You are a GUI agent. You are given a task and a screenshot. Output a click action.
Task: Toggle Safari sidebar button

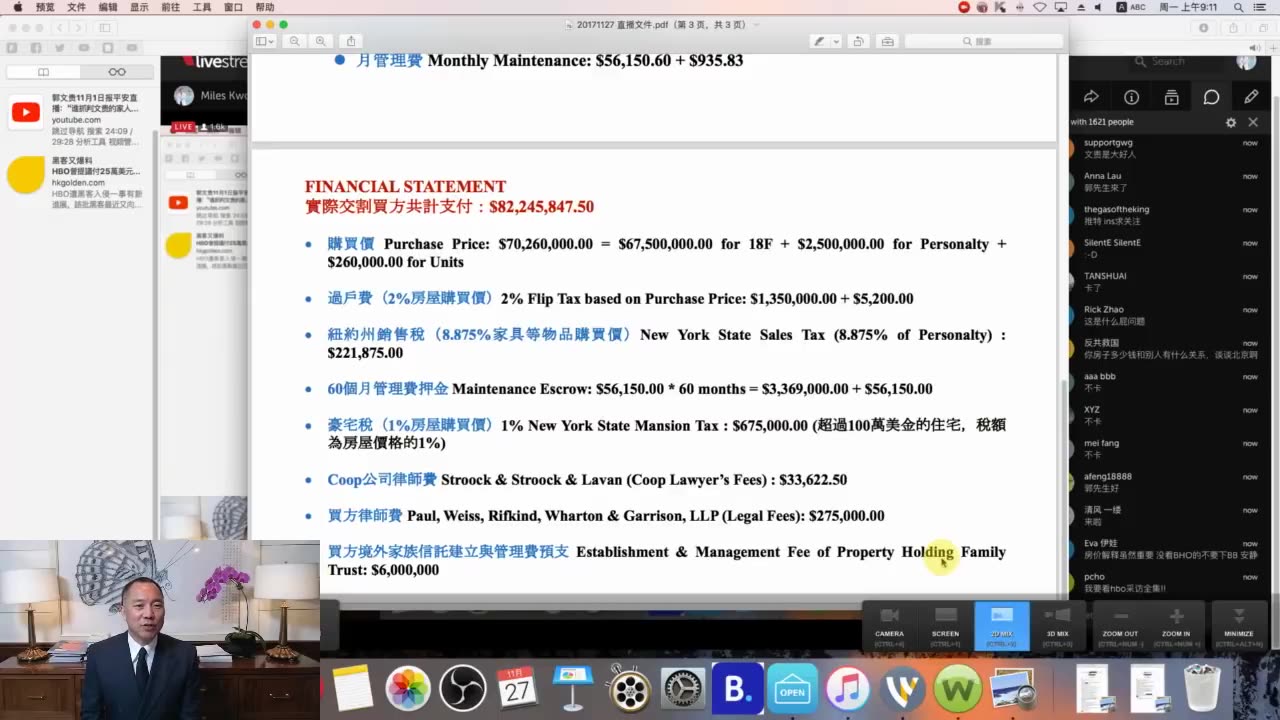point(105,28)
